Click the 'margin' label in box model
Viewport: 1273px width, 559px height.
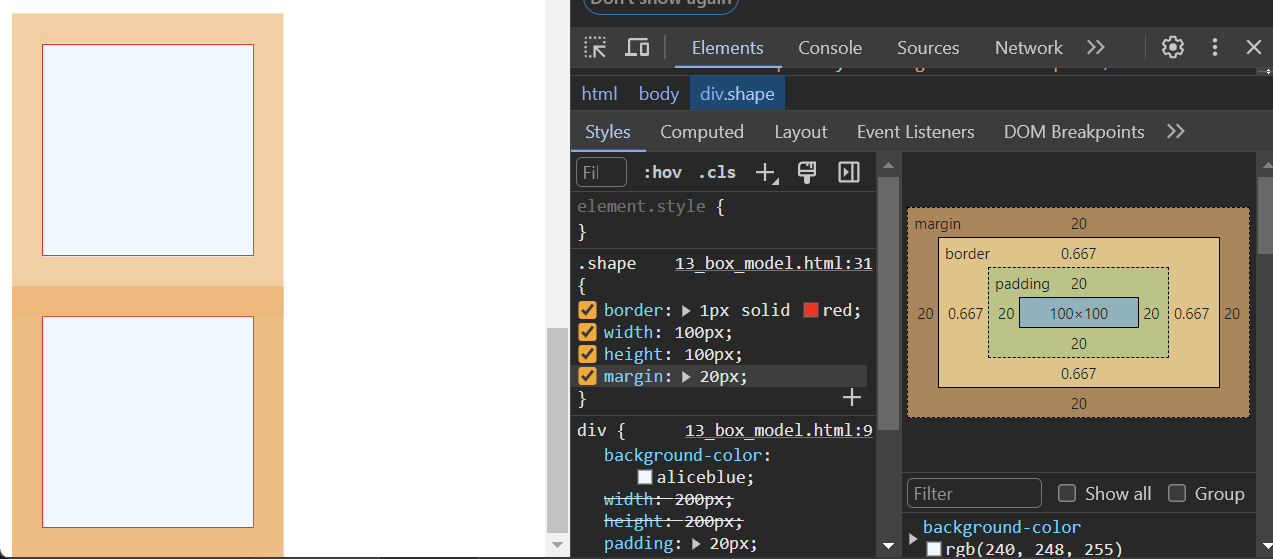pyautogui.click(x=937, y=224)
